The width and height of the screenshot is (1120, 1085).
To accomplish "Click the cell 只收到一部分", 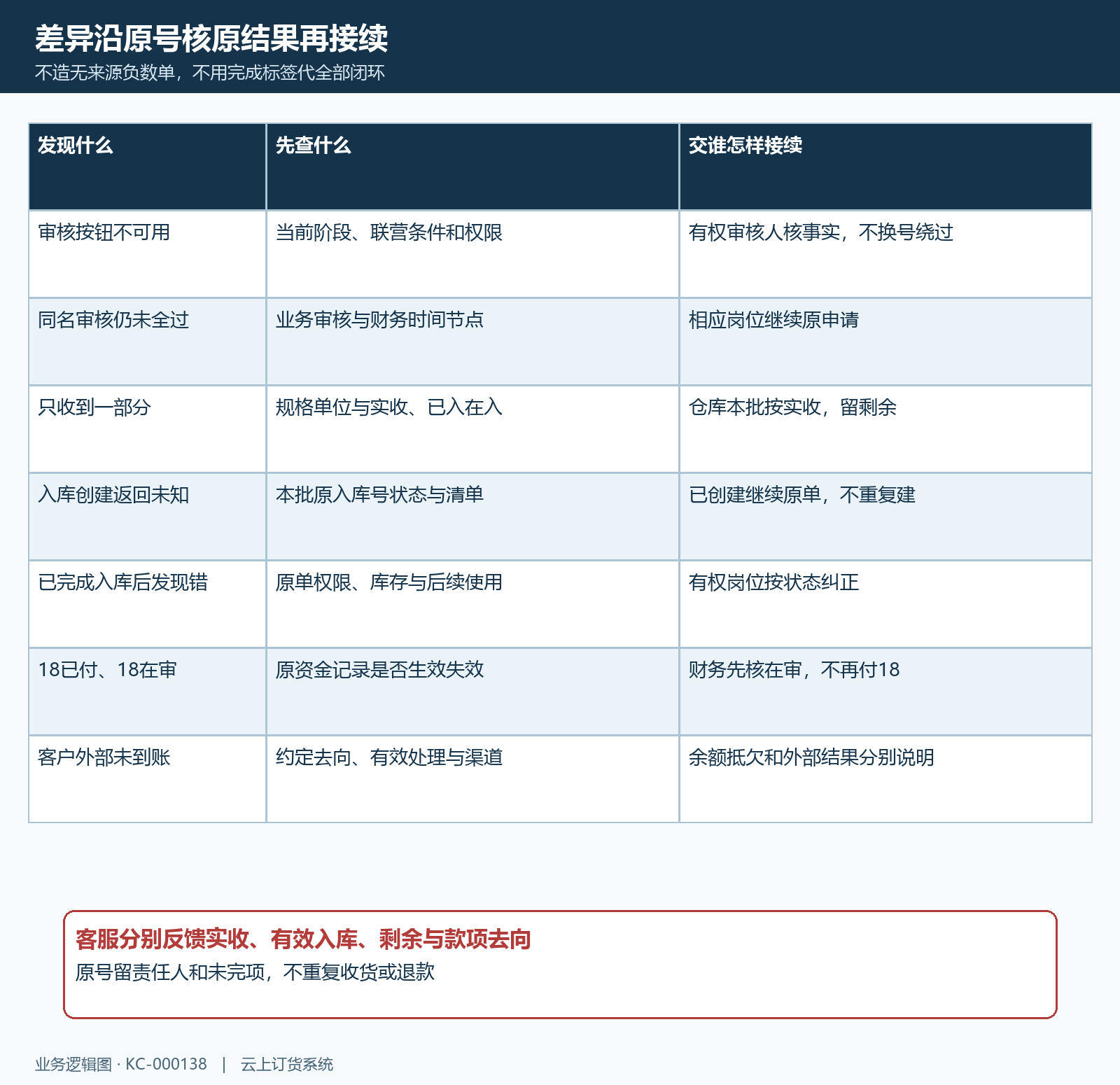I will click(x=147, y=429).
